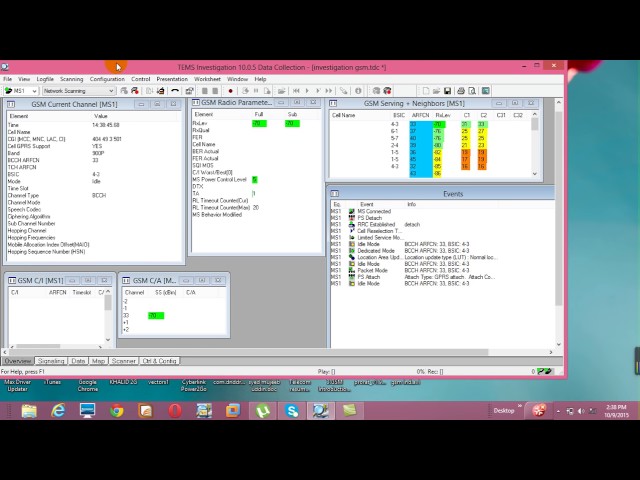Click the green SS value for channel 33
This screenshot has height=480, width=640.
pos(156,316)
